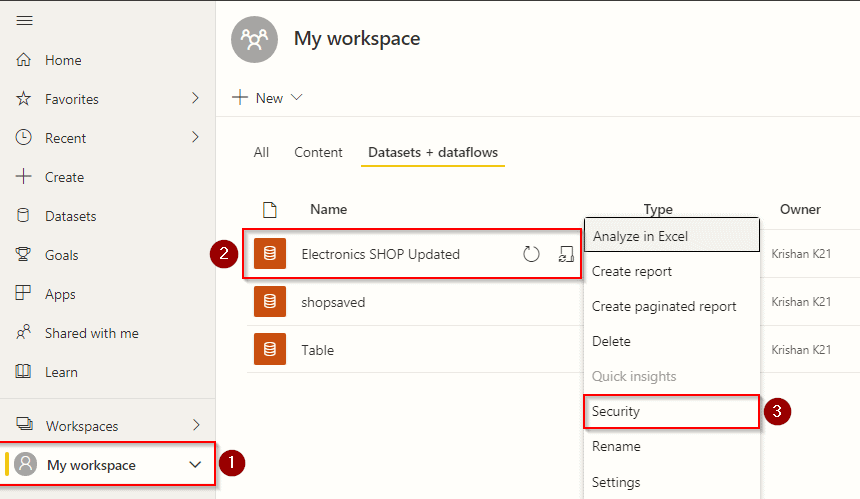Select the Datasets + dataflows tab
The image size is (860, 499).
tap(433, 152)
